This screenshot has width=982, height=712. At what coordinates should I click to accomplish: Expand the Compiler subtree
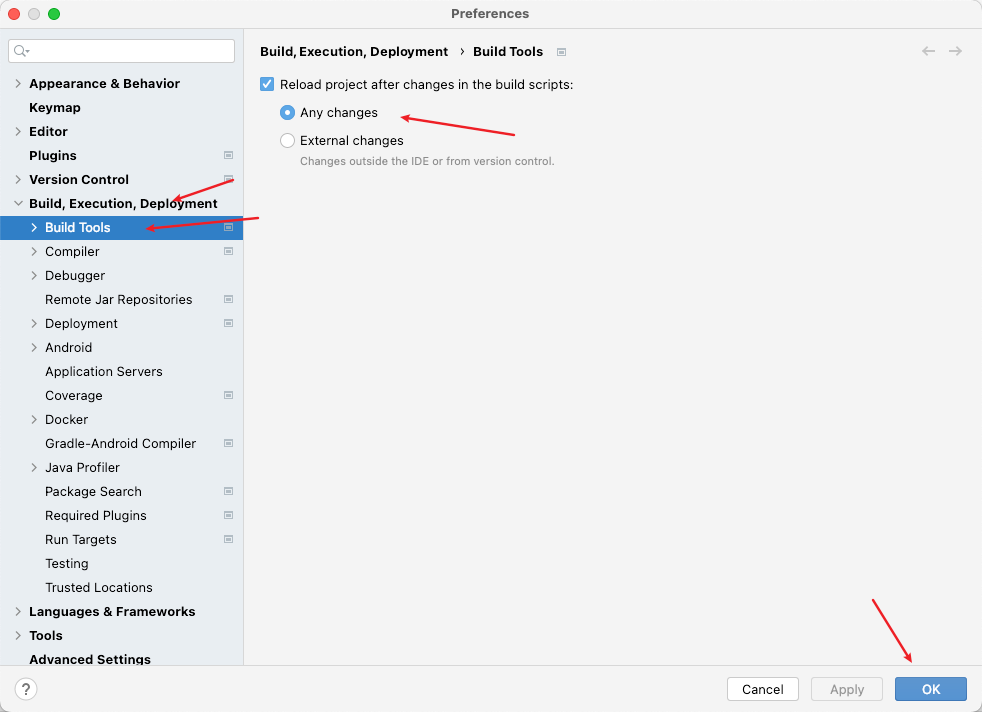[x=34, y=251]
